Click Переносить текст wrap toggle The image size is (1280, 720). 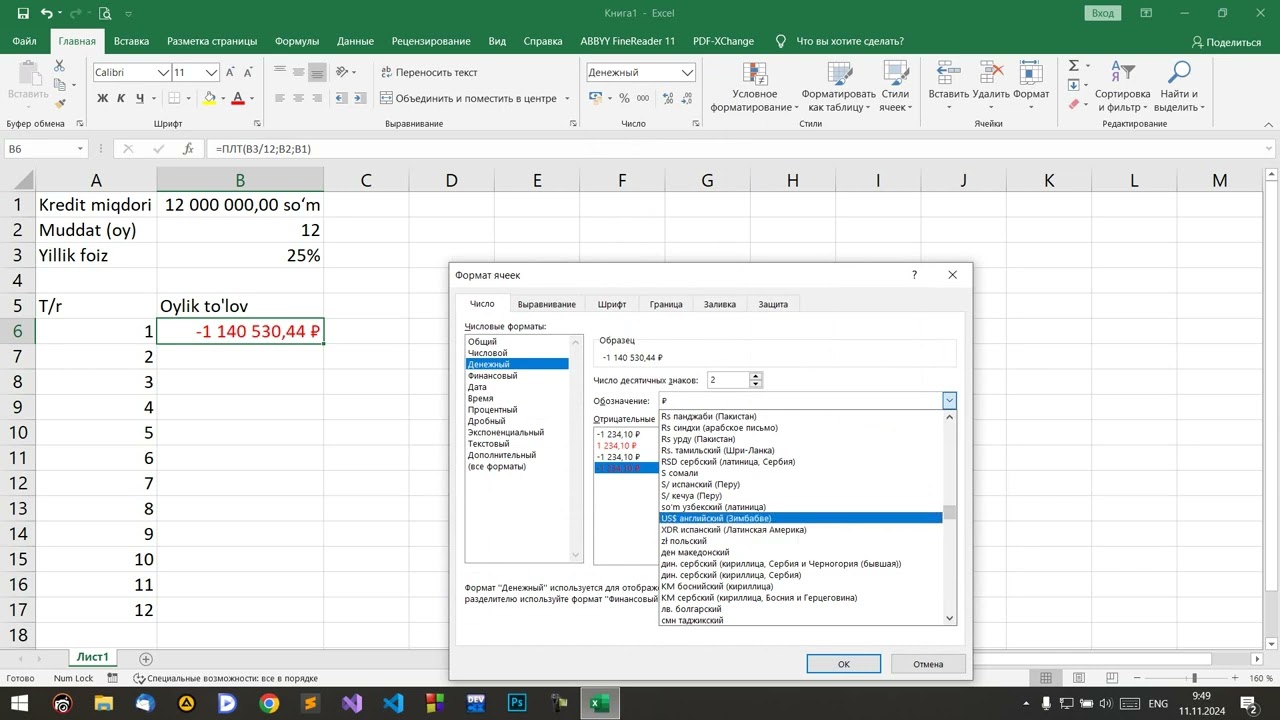click(430, 72)
